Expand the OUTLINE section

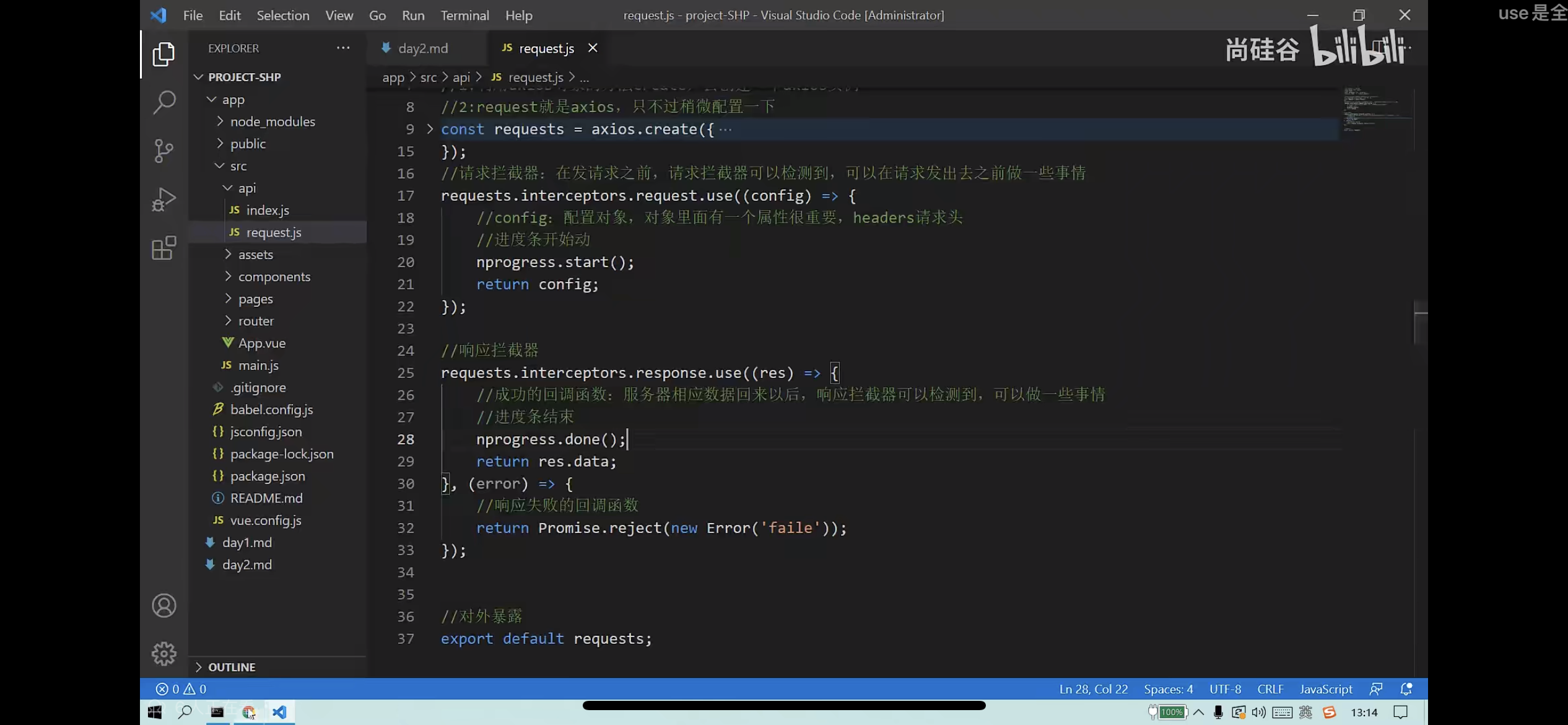pos(232,667)
